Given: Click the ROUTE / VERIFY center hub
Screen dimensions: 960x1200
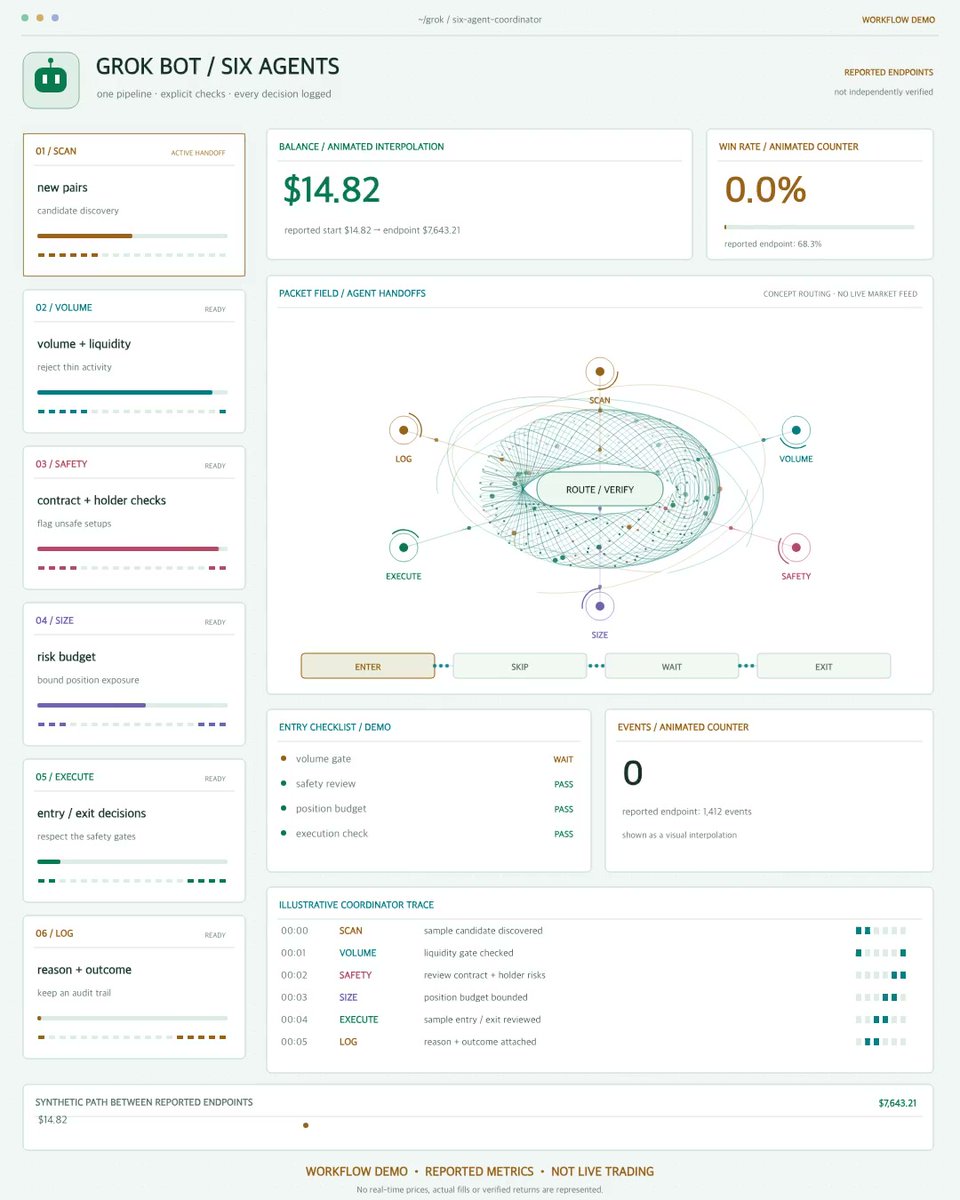Looking at the screenshot, I should 600,490.
